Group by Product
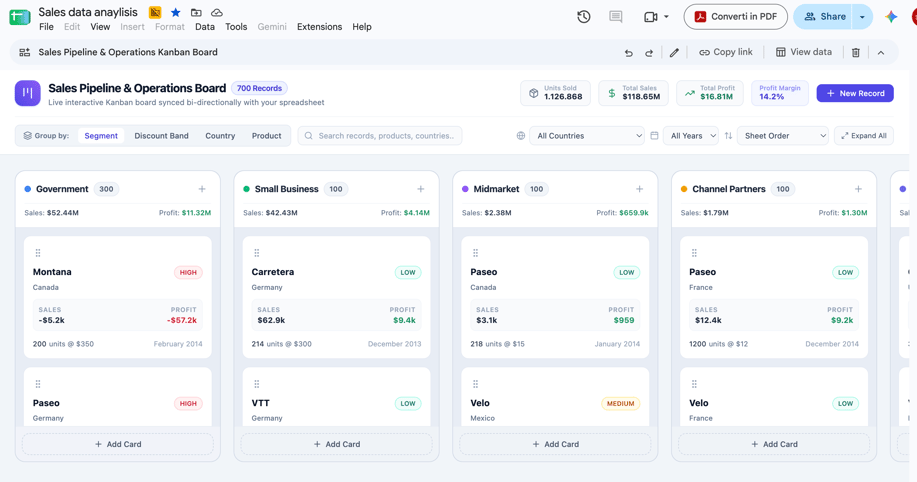Screen dimensions: 917x482 (x=267, y=136)
